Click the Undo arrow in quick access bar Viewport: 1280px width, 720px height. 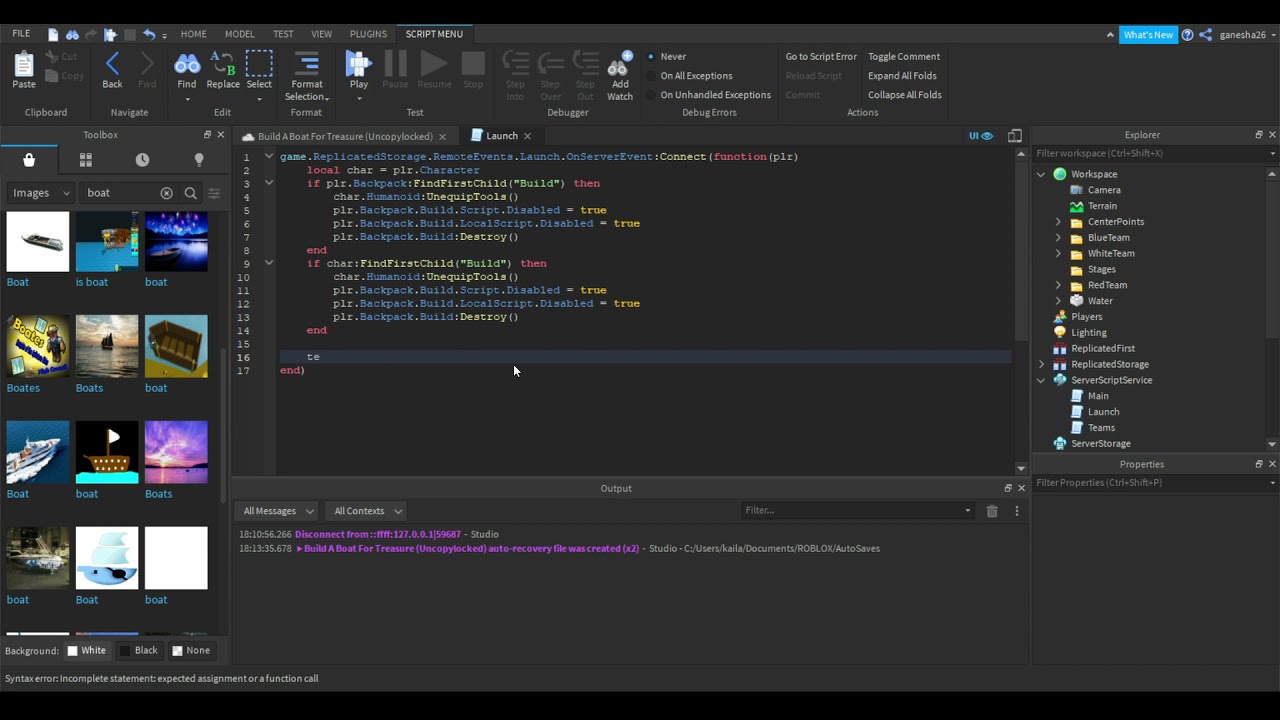[x=149, y=35]
